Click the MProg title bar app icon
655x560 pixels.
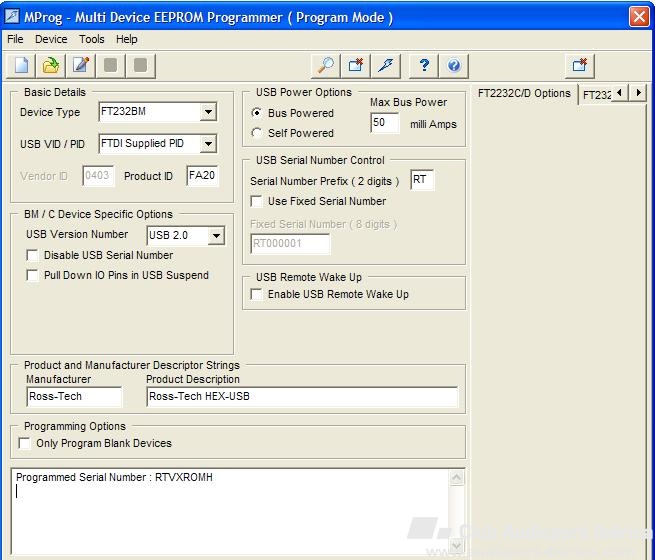[12, 17]
